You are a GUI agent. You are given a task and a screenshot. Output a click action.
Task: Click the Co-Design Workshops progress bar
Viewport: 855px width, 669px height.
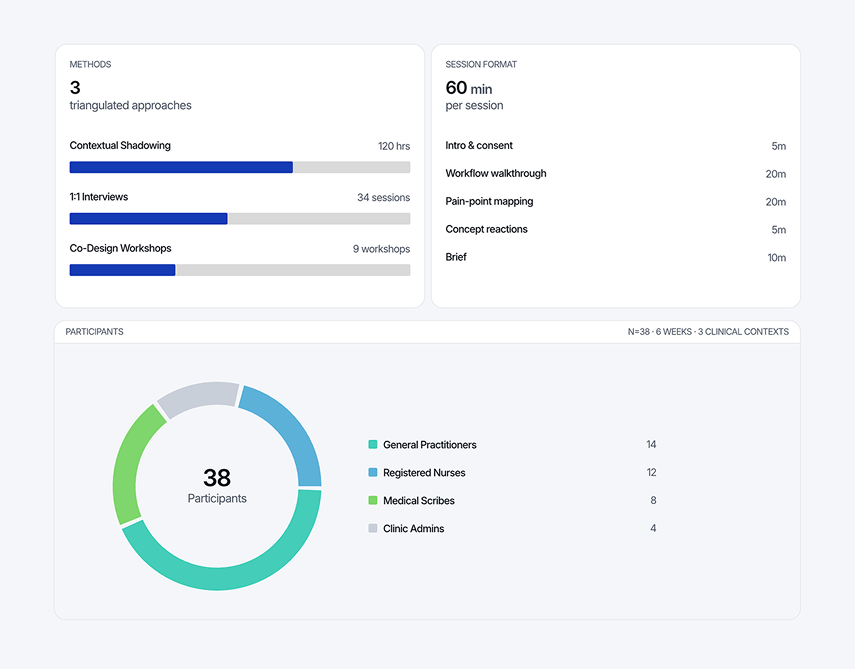pos(240,270)
